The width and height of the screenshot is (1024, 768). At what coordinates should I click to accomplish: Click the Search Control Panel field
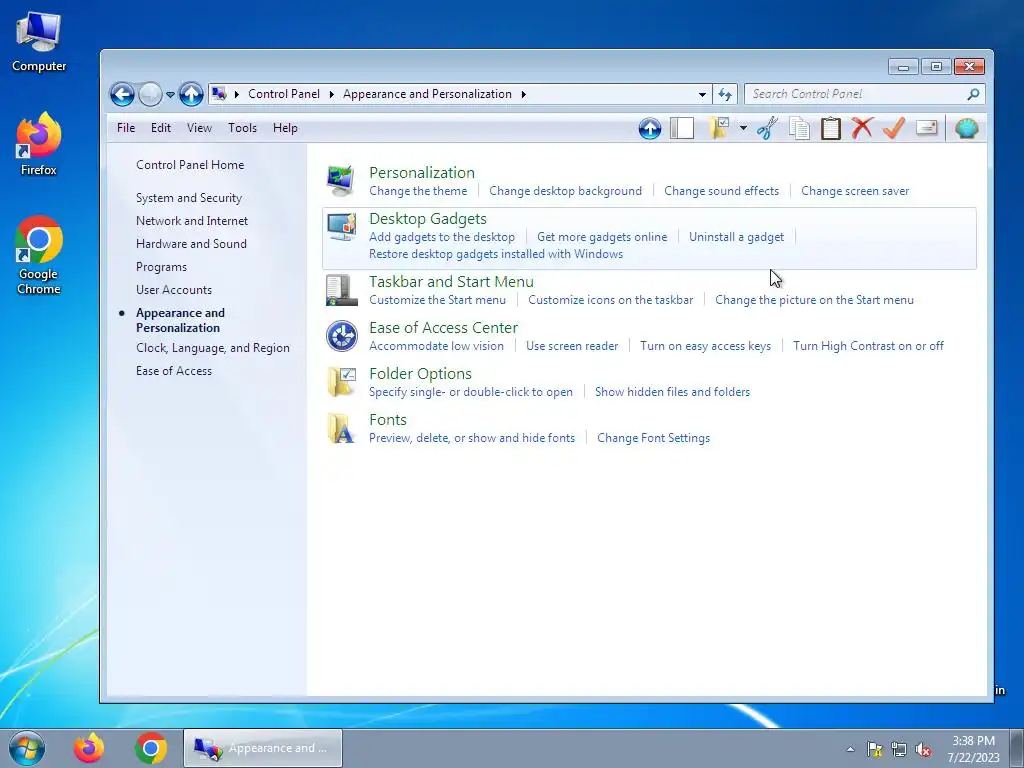(x=865, y=94)
